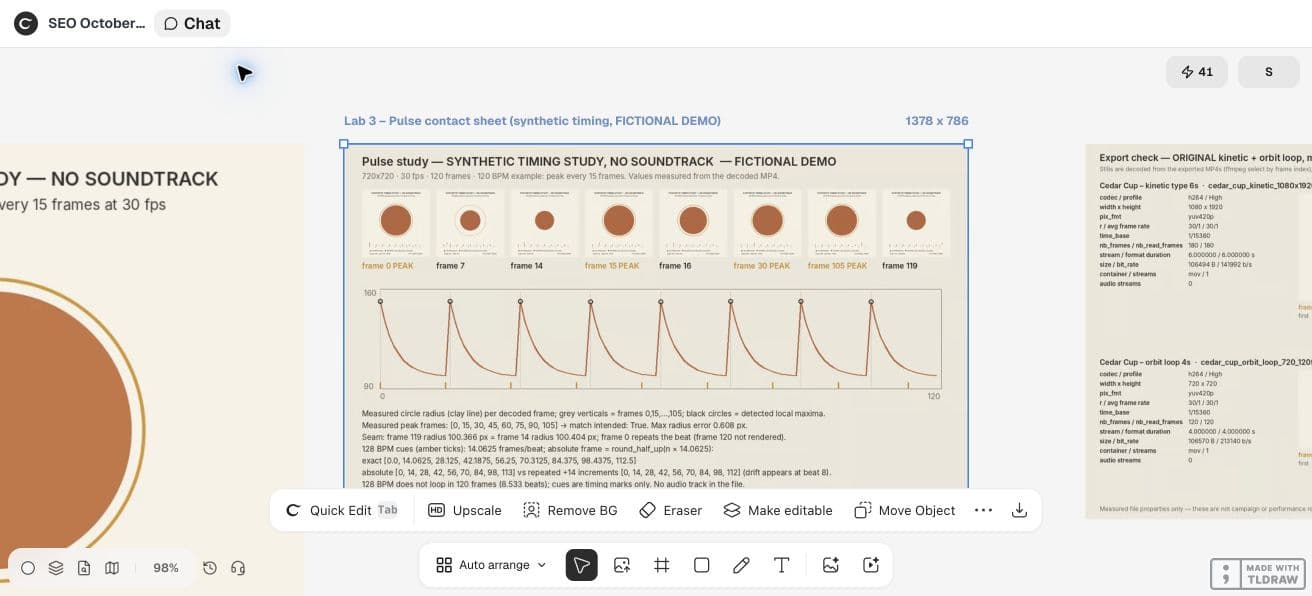Screen dimensions: 1312x596
Task: Open the version history clock icon
Action: [x=210, y=568]
